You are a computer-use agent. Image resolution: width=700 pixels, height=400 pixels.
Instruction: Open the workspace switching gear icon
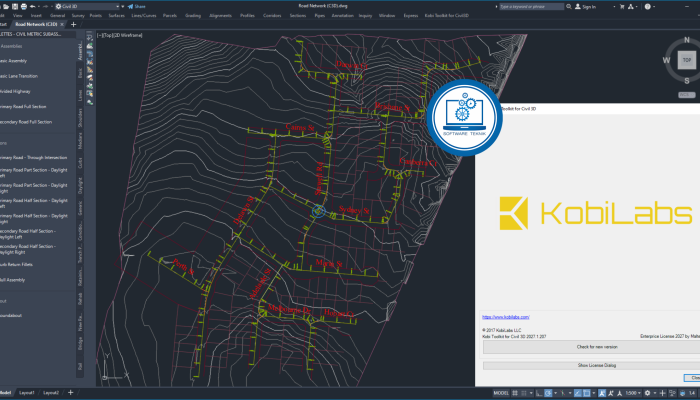click(x=647, y=393)
